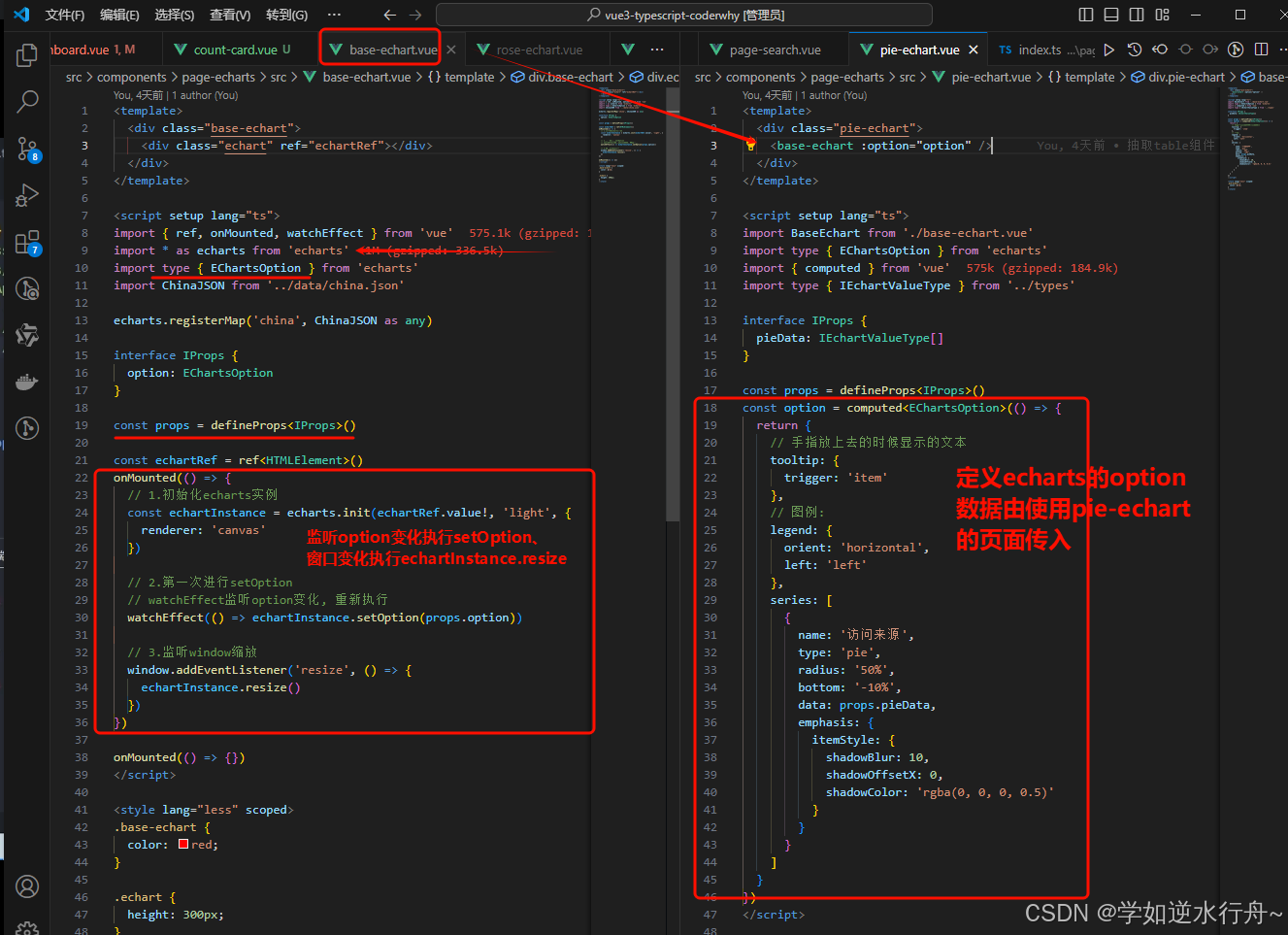Click the VS Code logo in title bar
This screenshot has height=935, width=1288.
(x=21, y=15)
